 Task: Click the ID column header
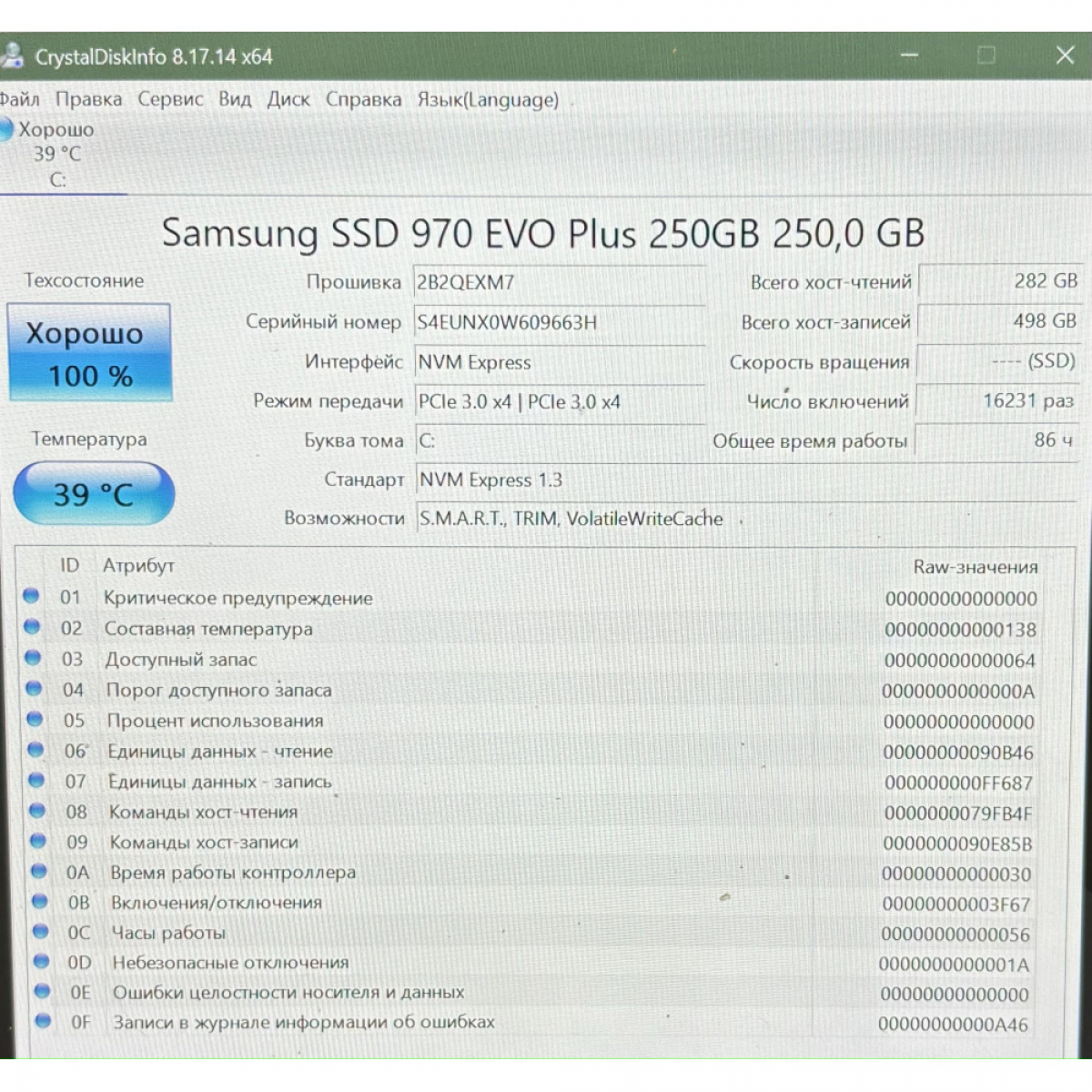pyautogui.click(x=70, y=565)
